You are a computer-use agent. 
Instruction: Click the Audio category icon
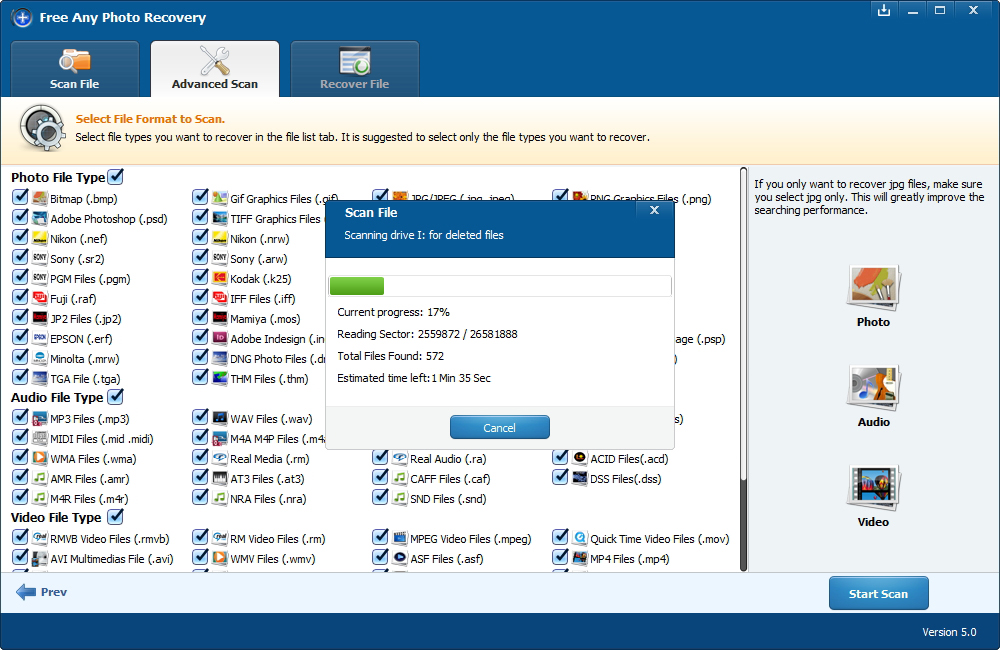point(873,387)
